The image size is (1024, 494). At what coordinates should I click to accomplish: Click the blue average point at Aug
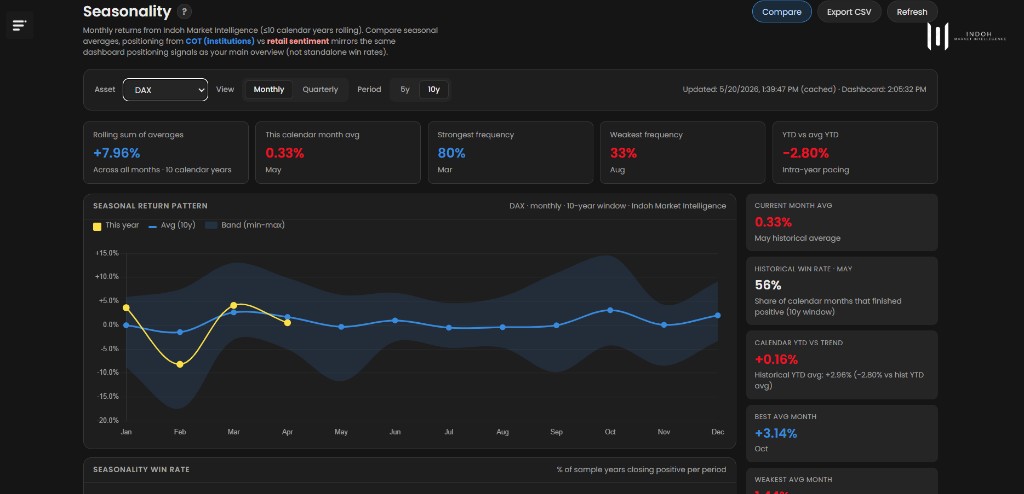click(502, 327)
